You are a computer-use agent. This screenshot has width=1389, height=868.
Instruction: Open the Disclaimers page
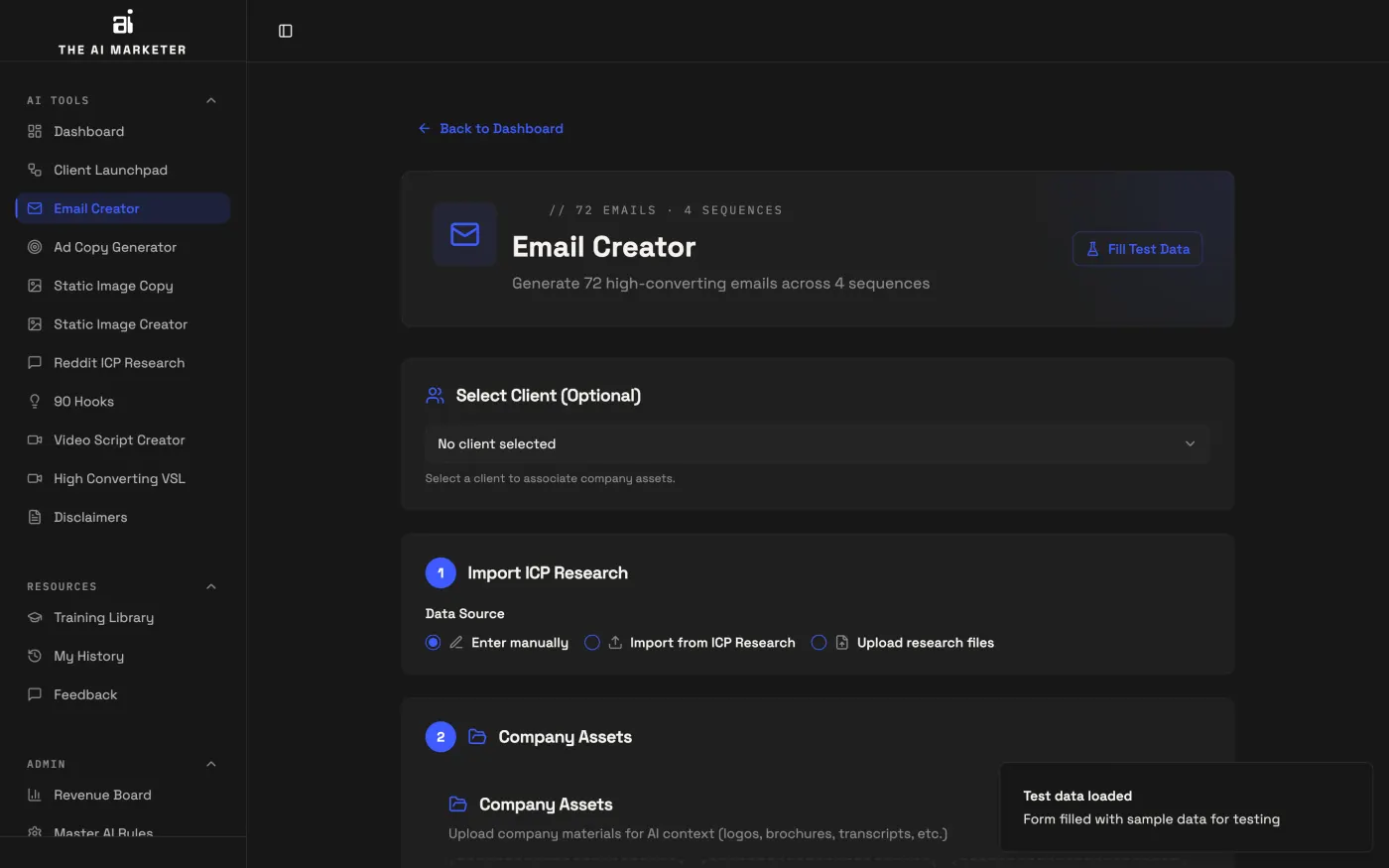point(123,518)
